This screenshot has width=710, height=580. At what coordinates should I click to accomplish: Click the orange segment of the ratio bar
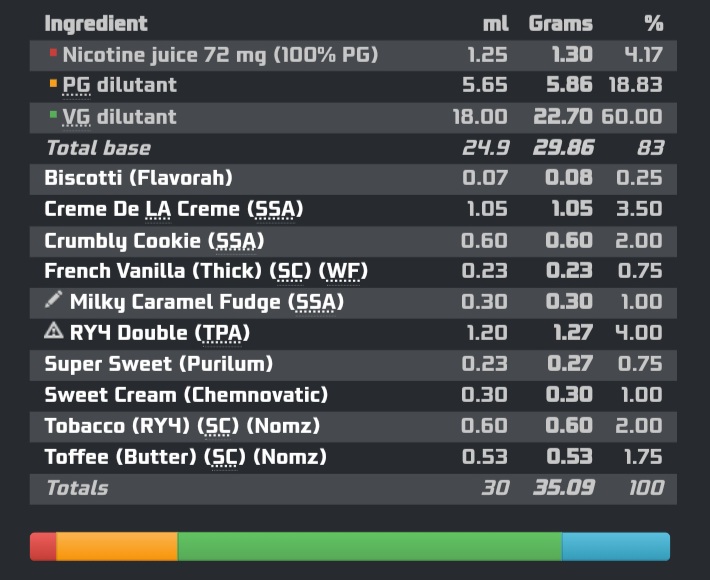[x=117, y=546]
